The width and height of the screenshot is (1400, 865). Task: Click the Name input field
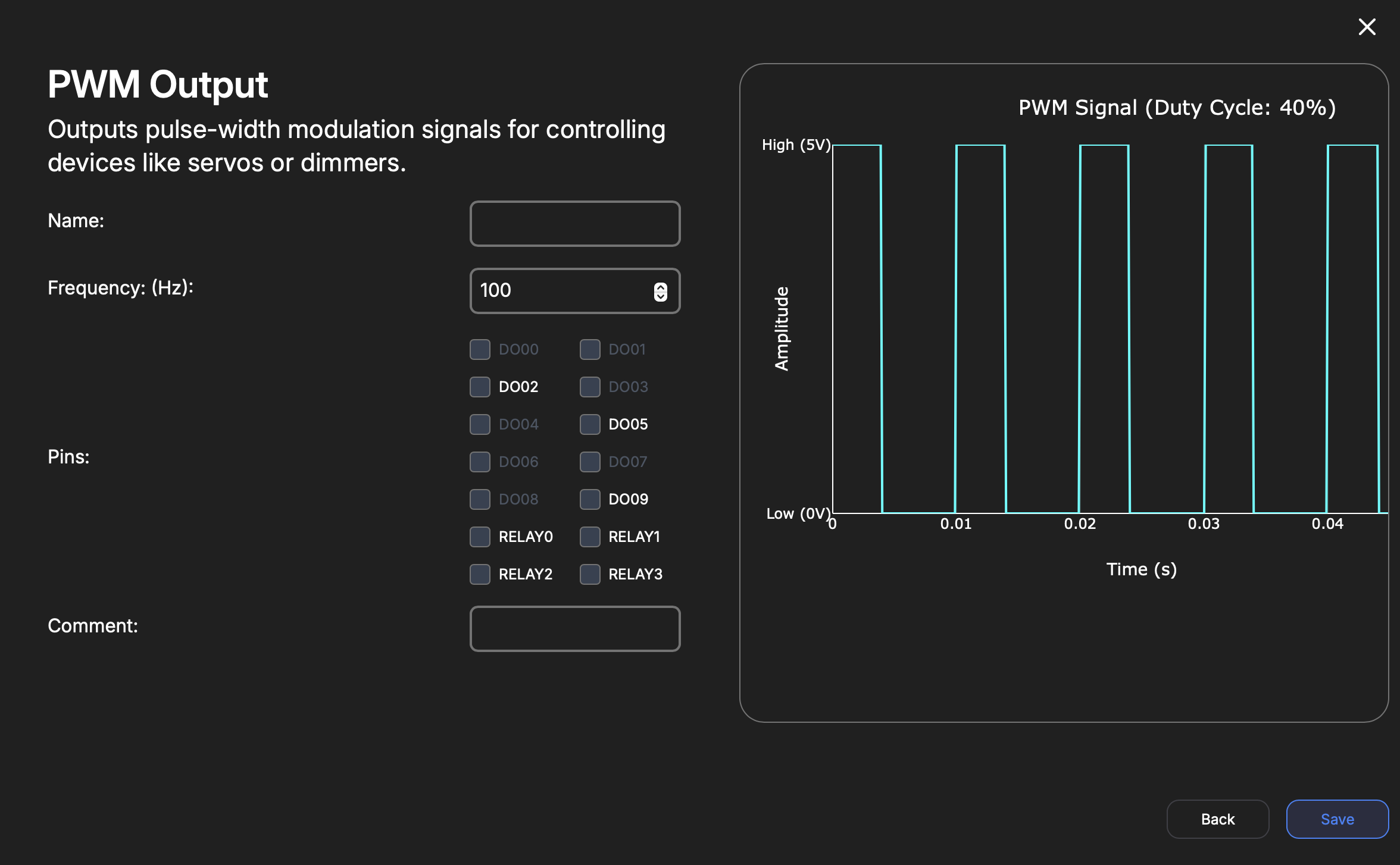pos(574,224)
